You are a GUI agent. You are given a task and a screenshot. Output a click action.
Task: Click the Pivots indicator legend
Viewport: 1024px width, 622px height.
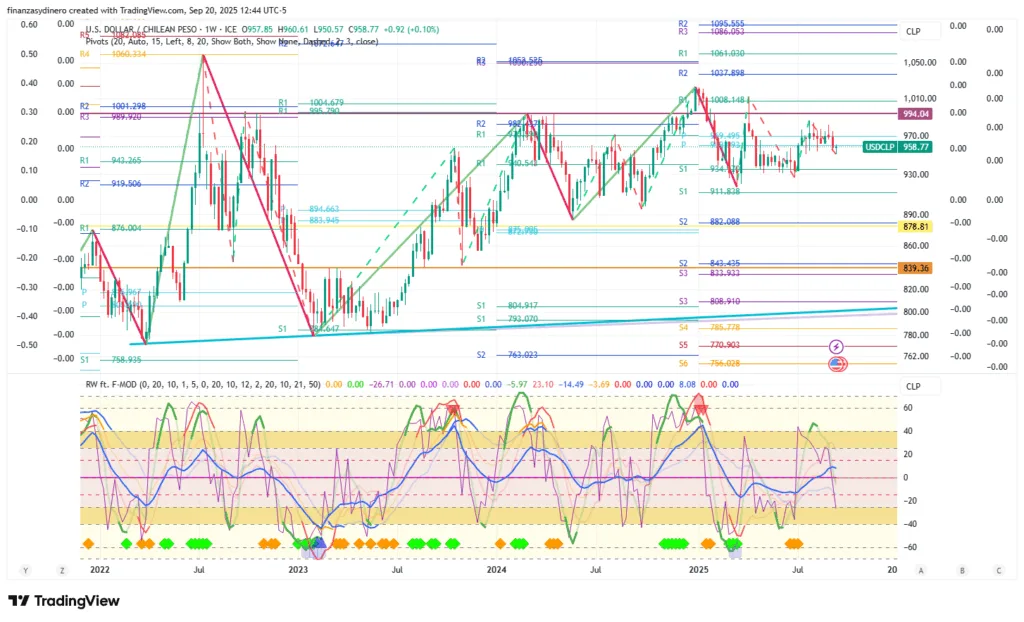pos(232,41)
